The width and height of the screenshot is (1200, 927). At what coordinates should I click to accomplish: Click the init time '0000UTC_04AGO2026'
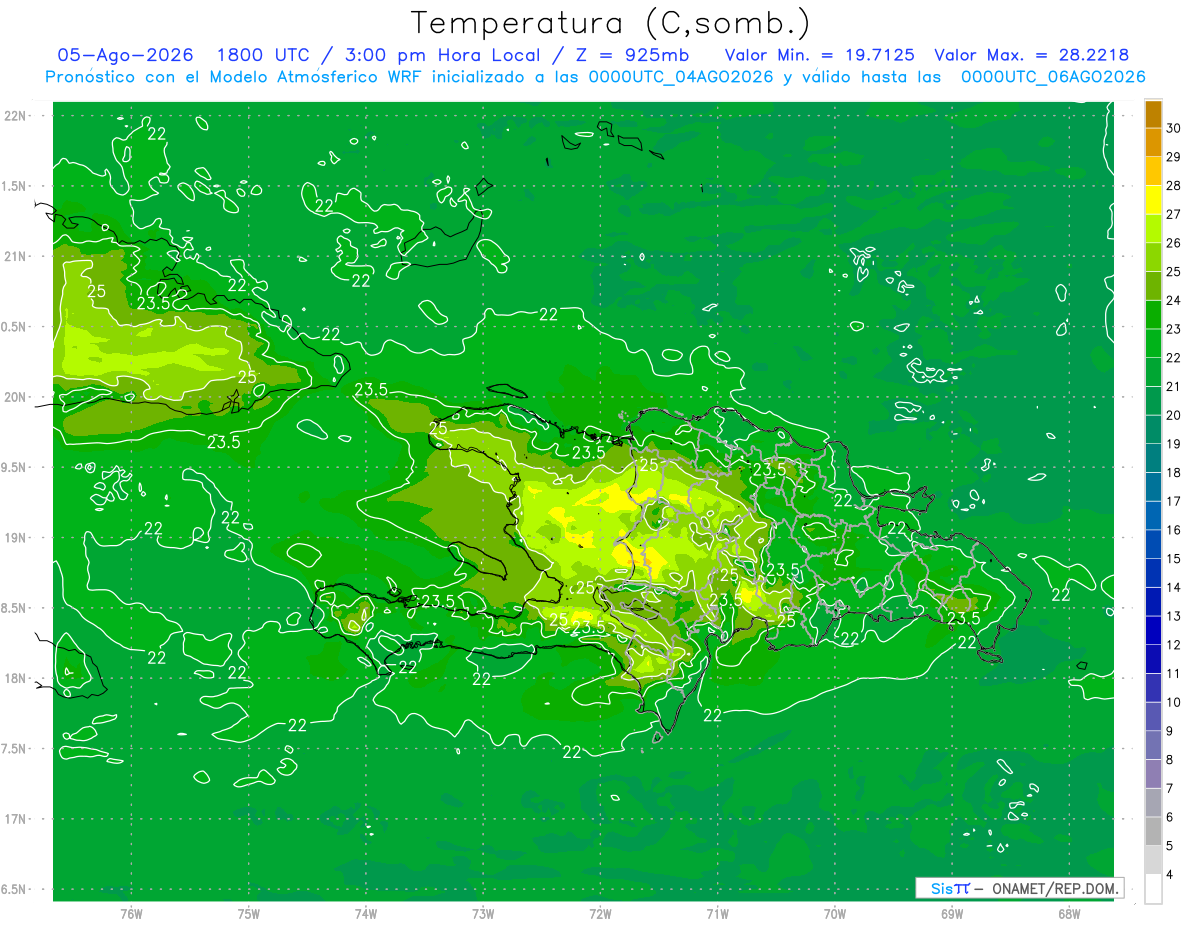pos(681,77)
